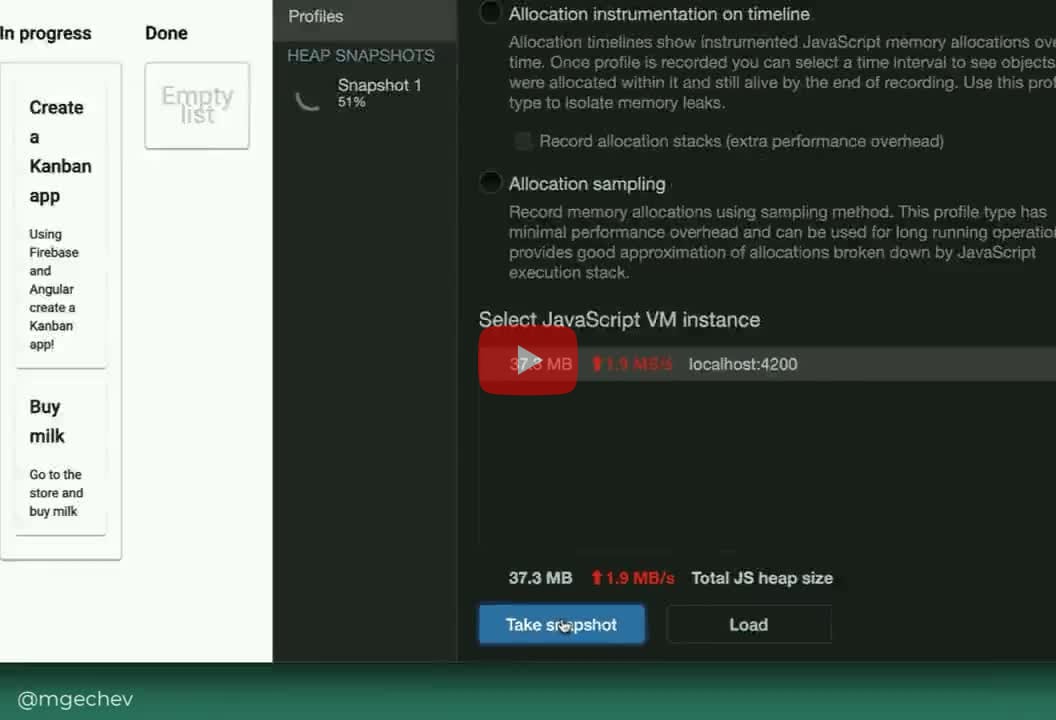Click the Done column heading
The image size is (1056, 720).
(x=166, y=33)
